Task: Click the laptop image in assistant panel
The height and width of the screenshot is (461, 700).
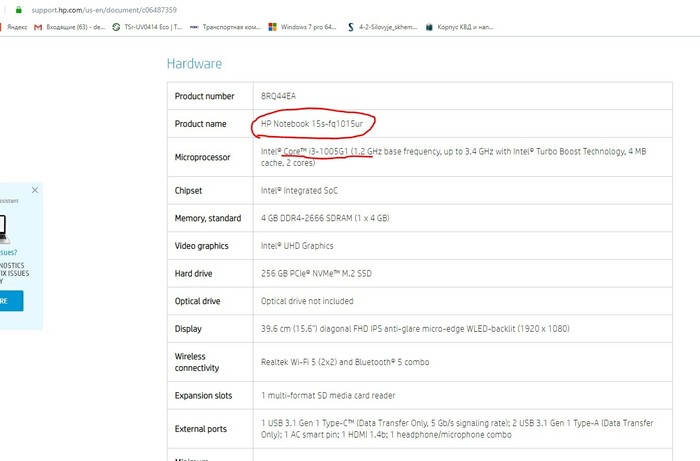Action: (3, 228)
